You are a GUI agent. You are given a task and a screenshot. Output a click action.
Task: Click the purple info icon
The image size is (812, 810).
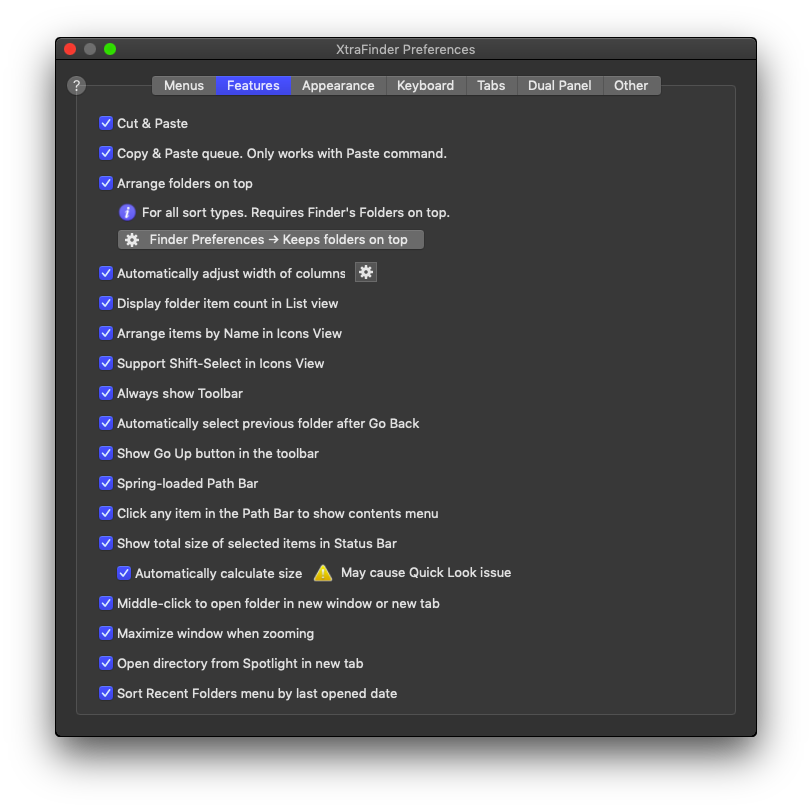pos(127,212)
